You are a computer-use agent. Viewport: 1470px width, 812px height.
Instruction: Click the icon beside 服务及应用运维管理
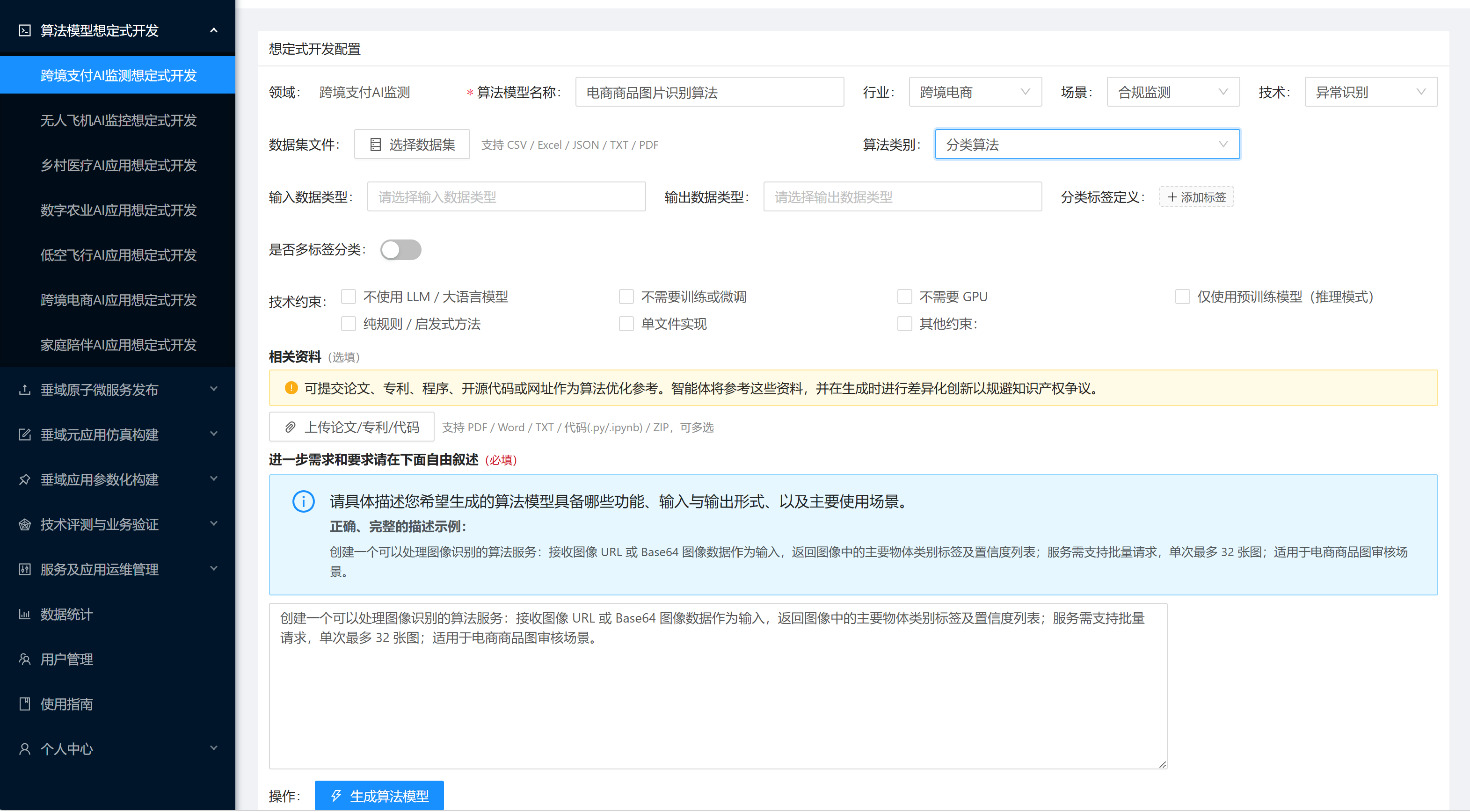[24, 570]
